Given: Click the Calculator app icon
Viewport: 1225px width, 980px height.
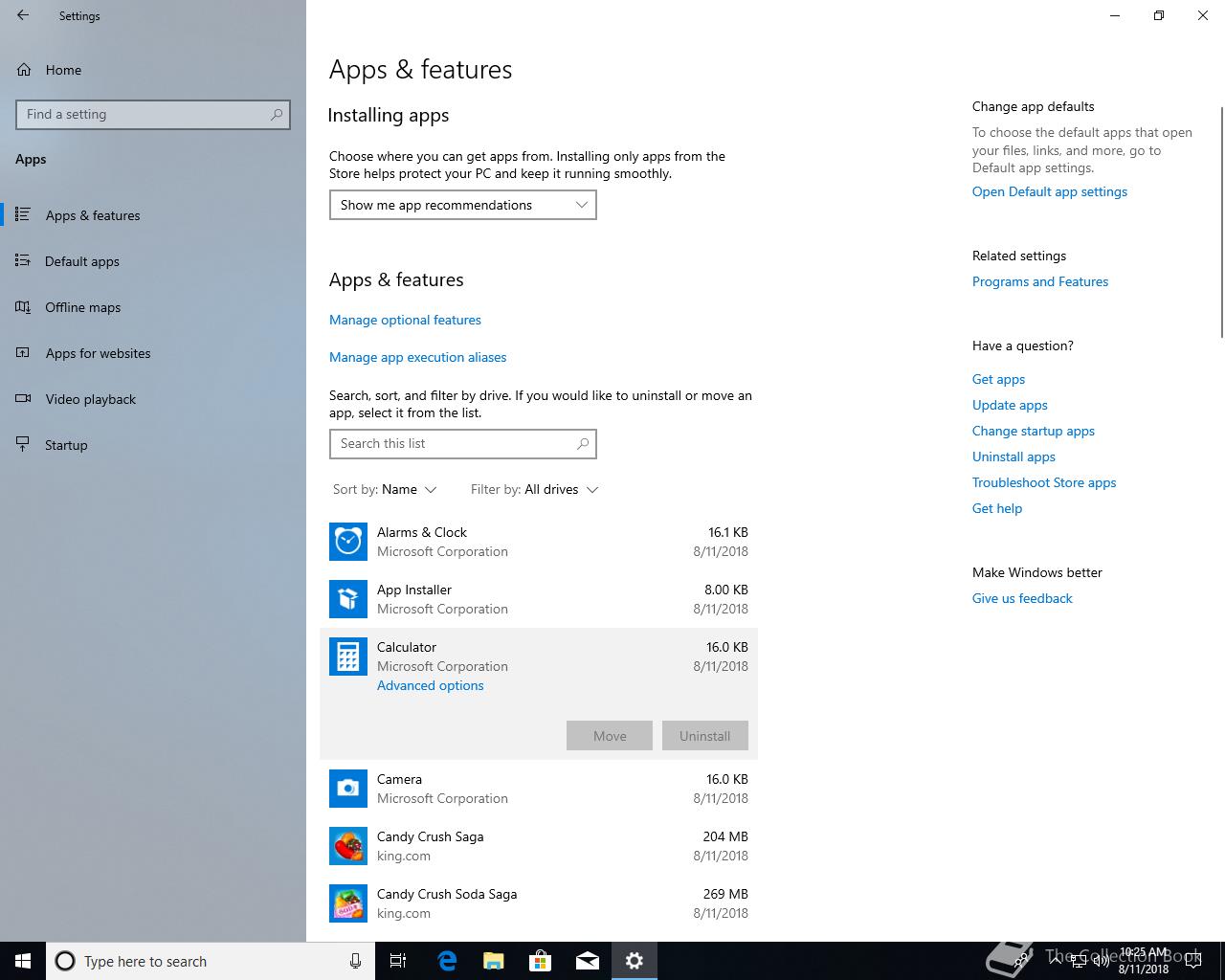Looking at the screenshot, I should [348, 657].
